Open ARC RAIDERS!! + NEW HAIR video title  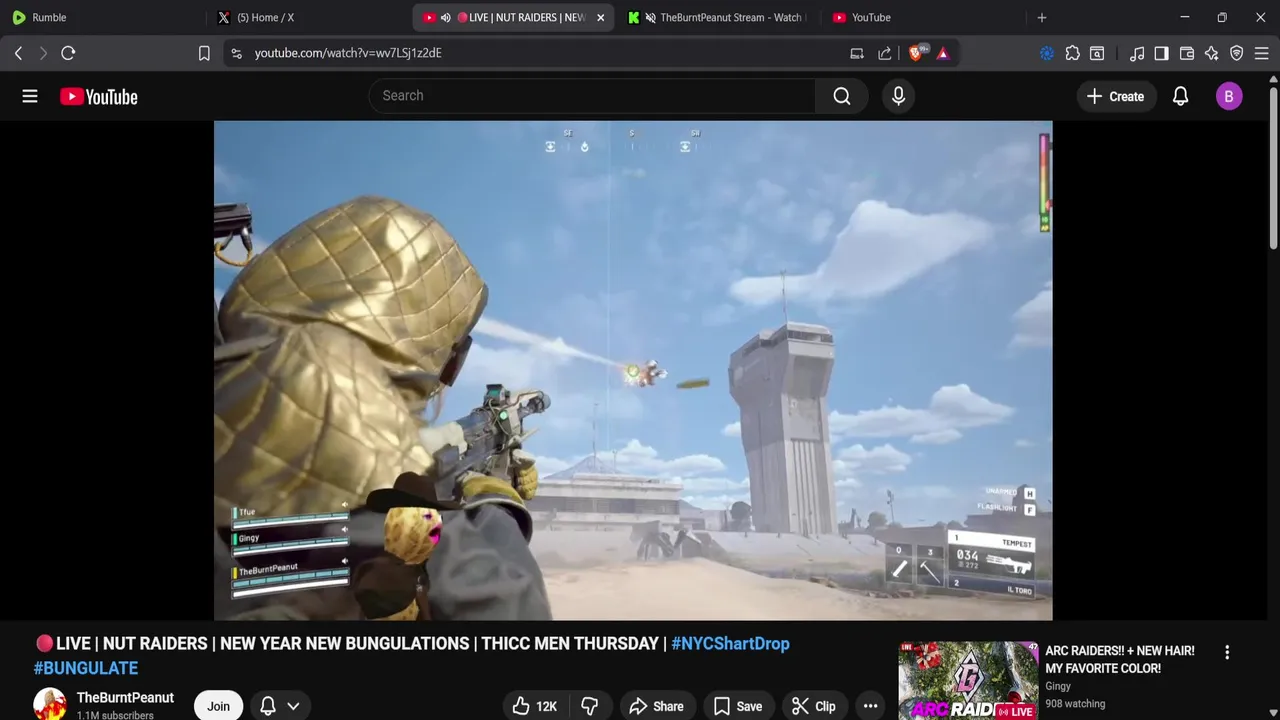click(1120, 659)
